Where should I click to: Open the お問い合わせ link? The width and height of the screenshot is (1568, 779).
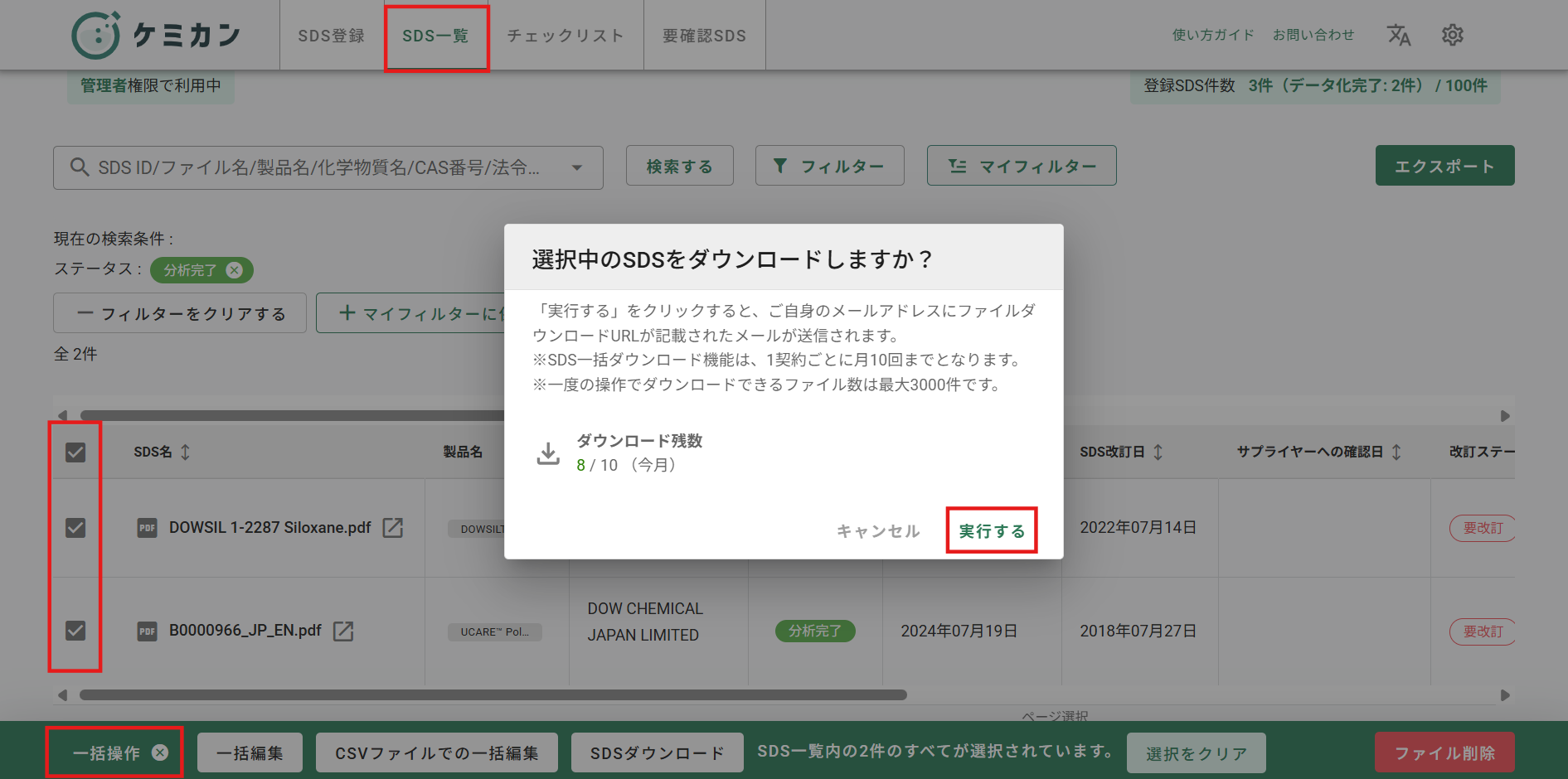[x=1313, y=35]
